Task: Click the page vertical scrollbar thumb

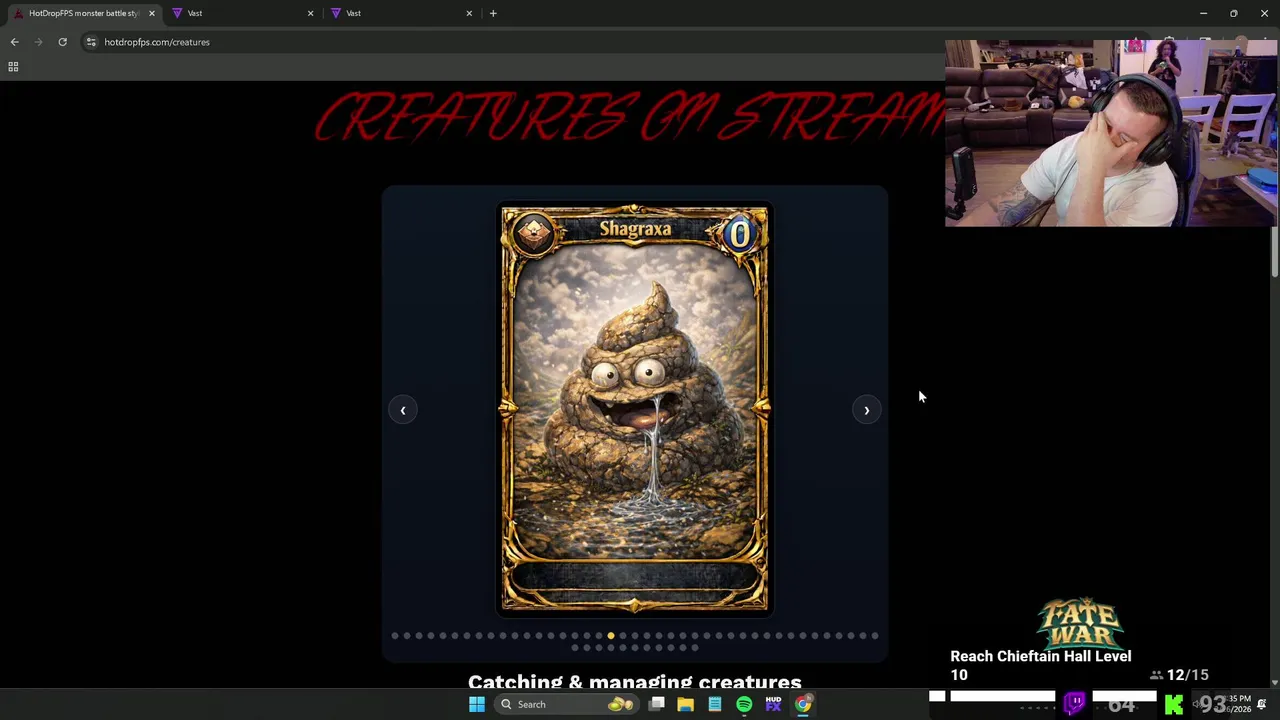Action: tap(1275, 252)
